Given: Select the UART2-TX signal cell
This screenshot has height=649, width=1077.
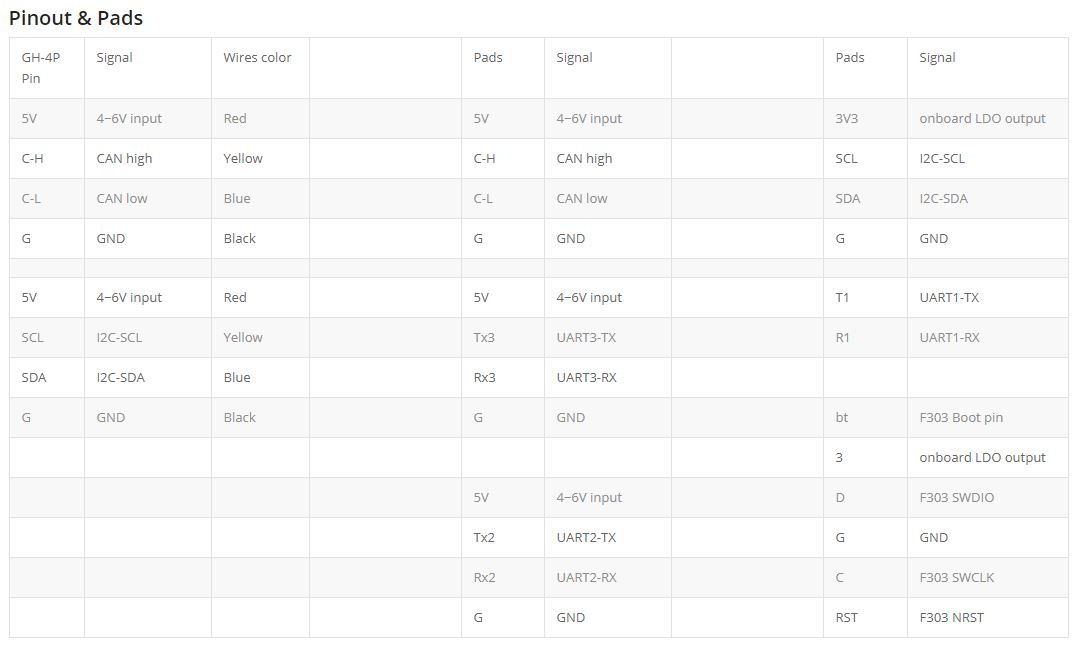Looking at the screenshot, I should point(607,537).
